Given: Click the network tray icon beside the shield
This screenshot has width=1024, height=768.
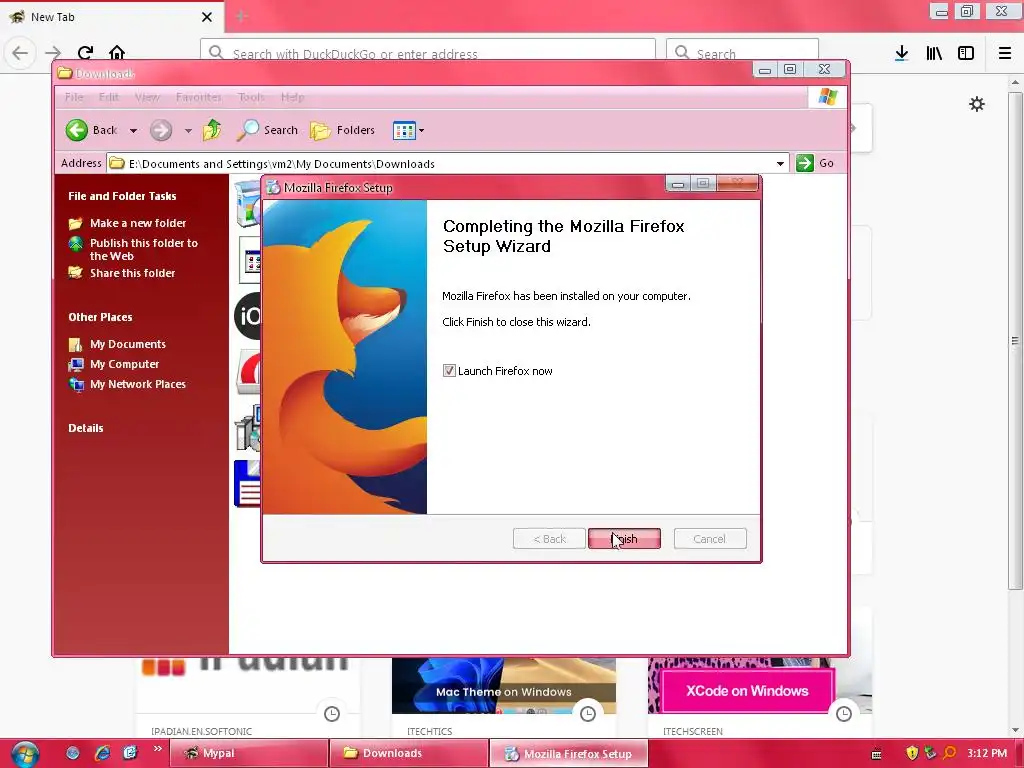Looking at the screenshot, I should [x=931, y=753].
